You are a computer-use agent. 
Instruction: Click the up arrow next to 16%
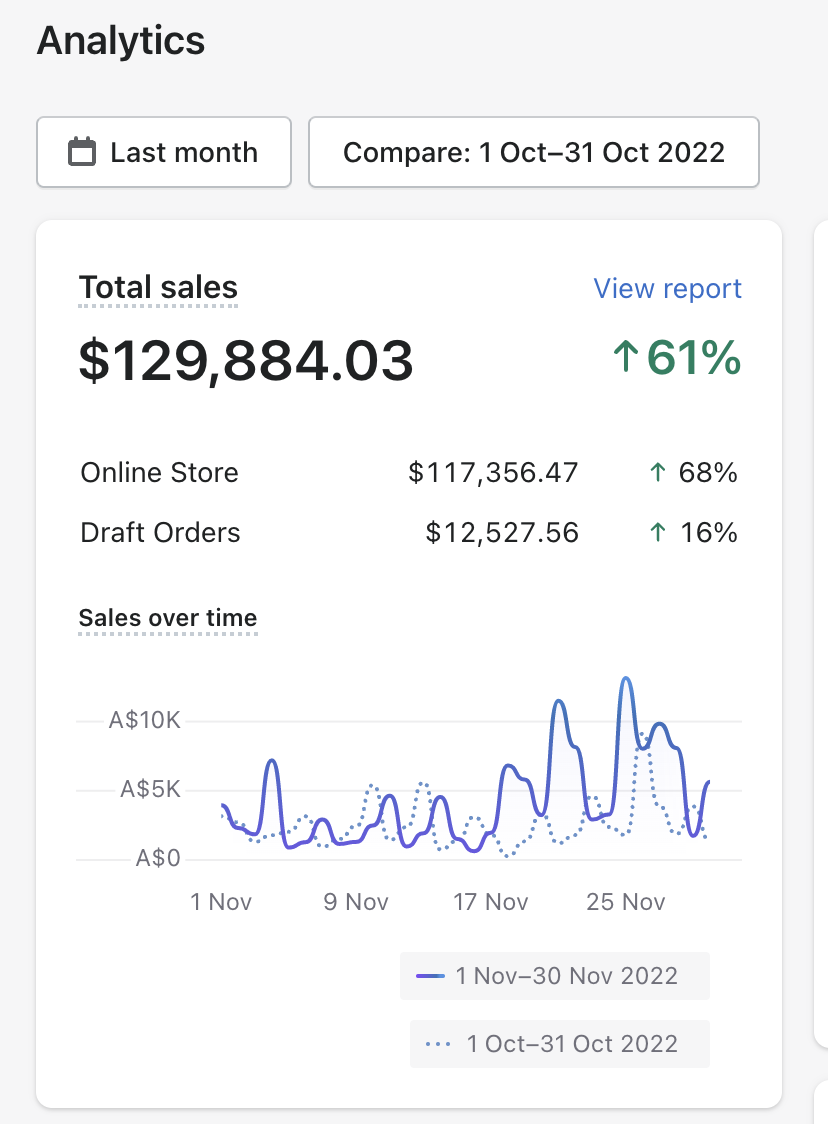[657, 533]
